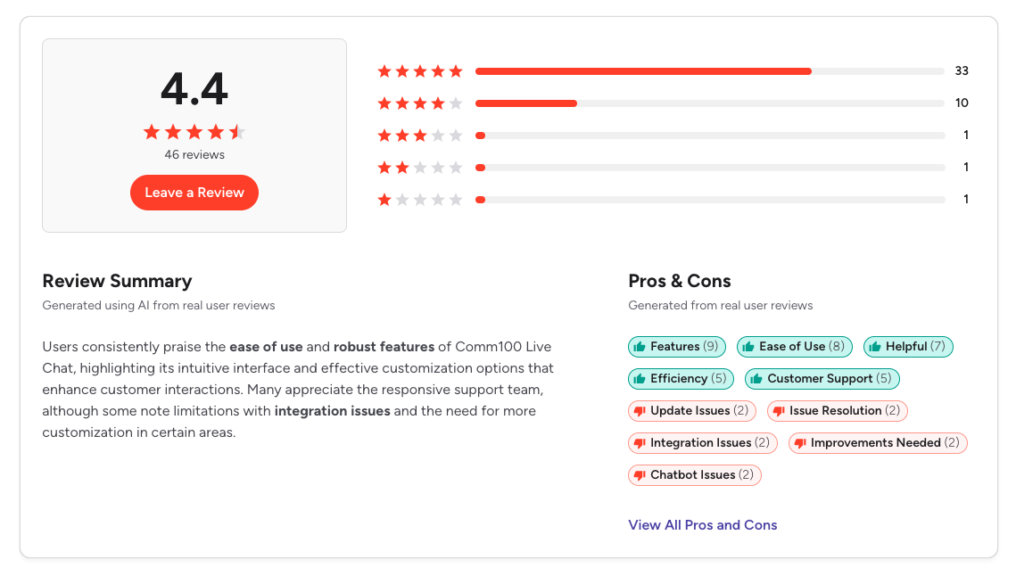Click the half-filled star under the 4.4 rating
1016x576 pixels.
tap(239, 131)
